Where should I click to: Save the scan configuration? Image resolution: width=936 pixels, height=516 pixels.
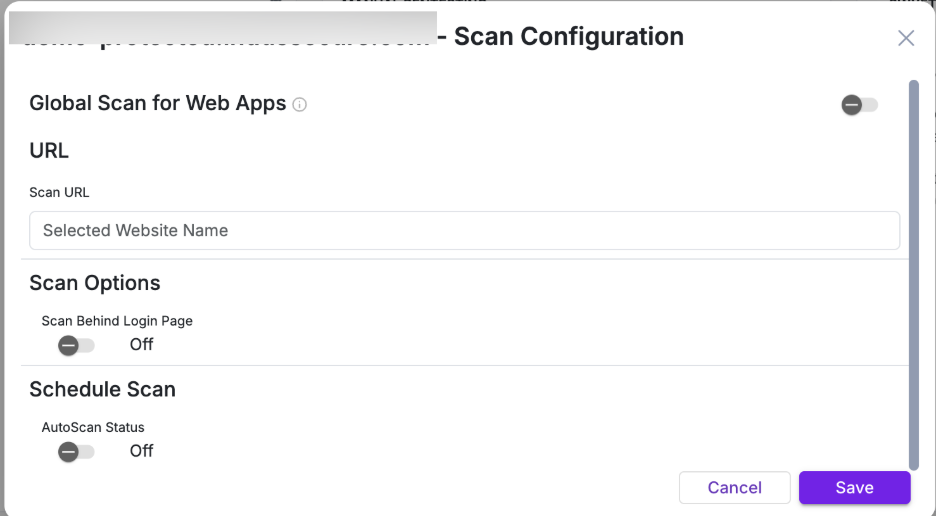tap(854, 487)
